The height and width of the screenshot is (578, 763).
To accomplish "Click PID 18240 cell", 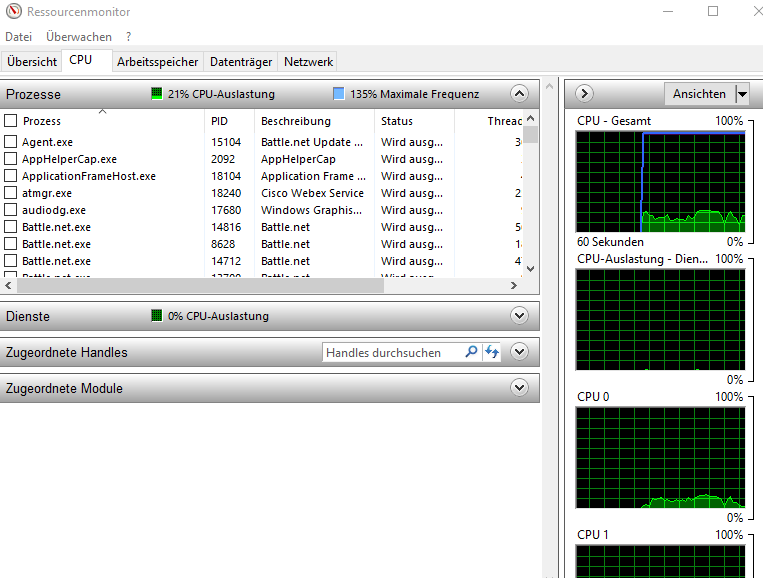I will (x=226, y=193).
